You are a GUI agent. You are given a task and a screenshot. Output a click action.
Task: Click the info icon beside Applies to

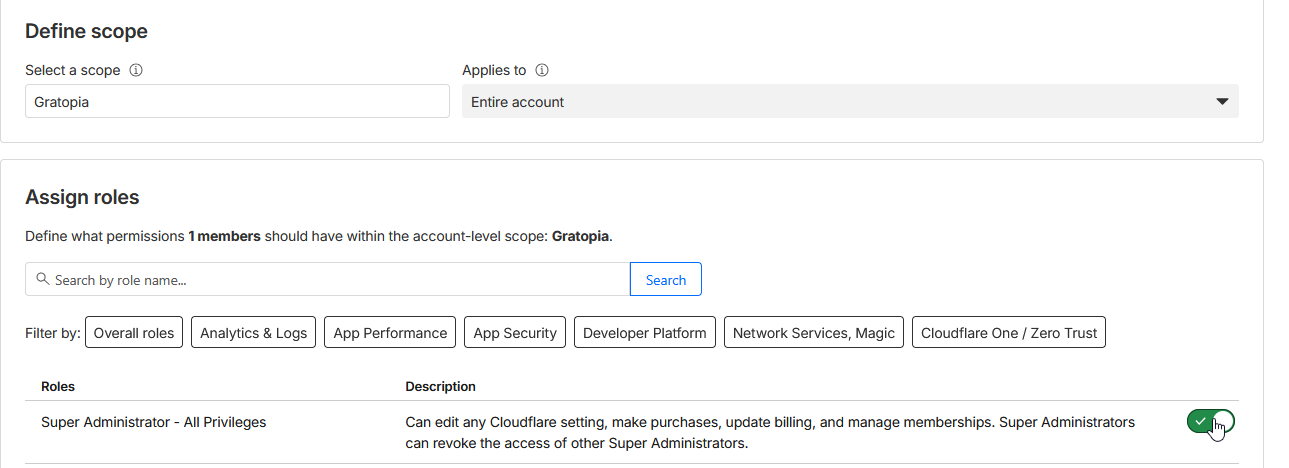[x=542, y=71]
